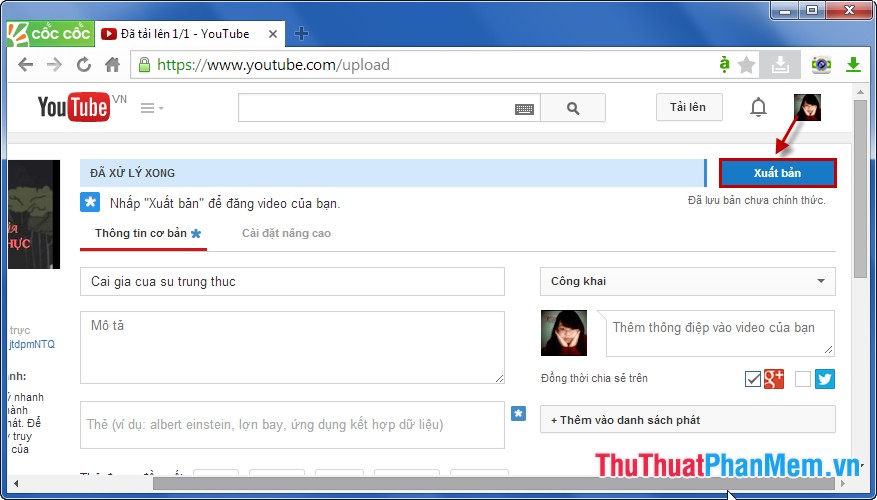Click the video title input field

292,281
